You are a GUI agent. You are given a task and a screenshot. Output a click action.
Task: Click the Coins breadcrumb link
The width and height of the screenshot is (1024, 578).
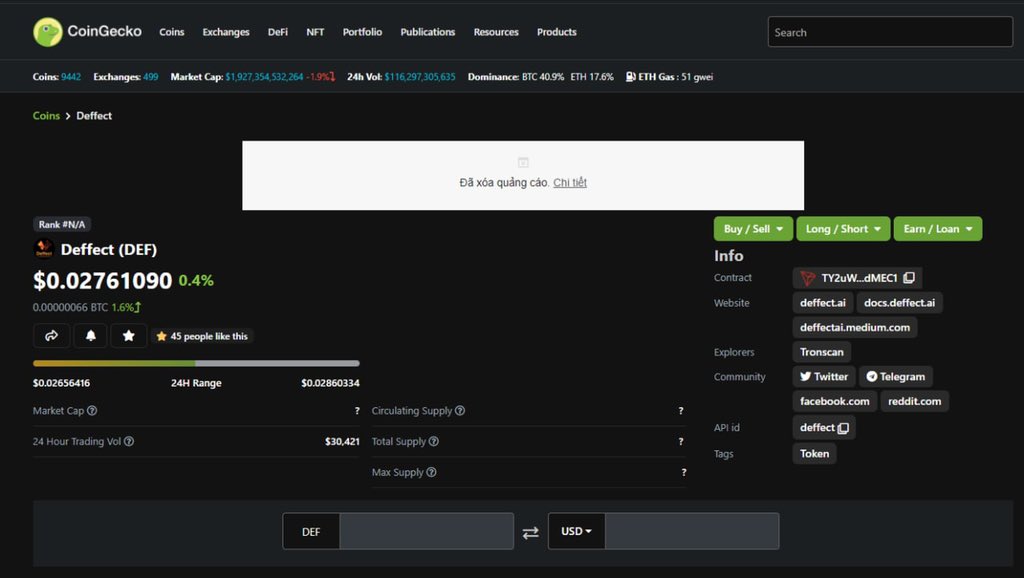click(46, 116)
